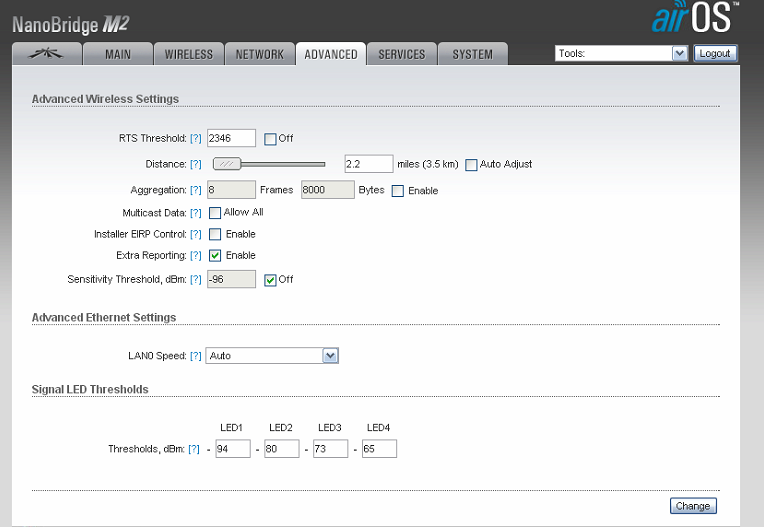This screenshot has height=527, width=764.
Task: Enable Auto Adjust for distance
Action: pos(472,164)
